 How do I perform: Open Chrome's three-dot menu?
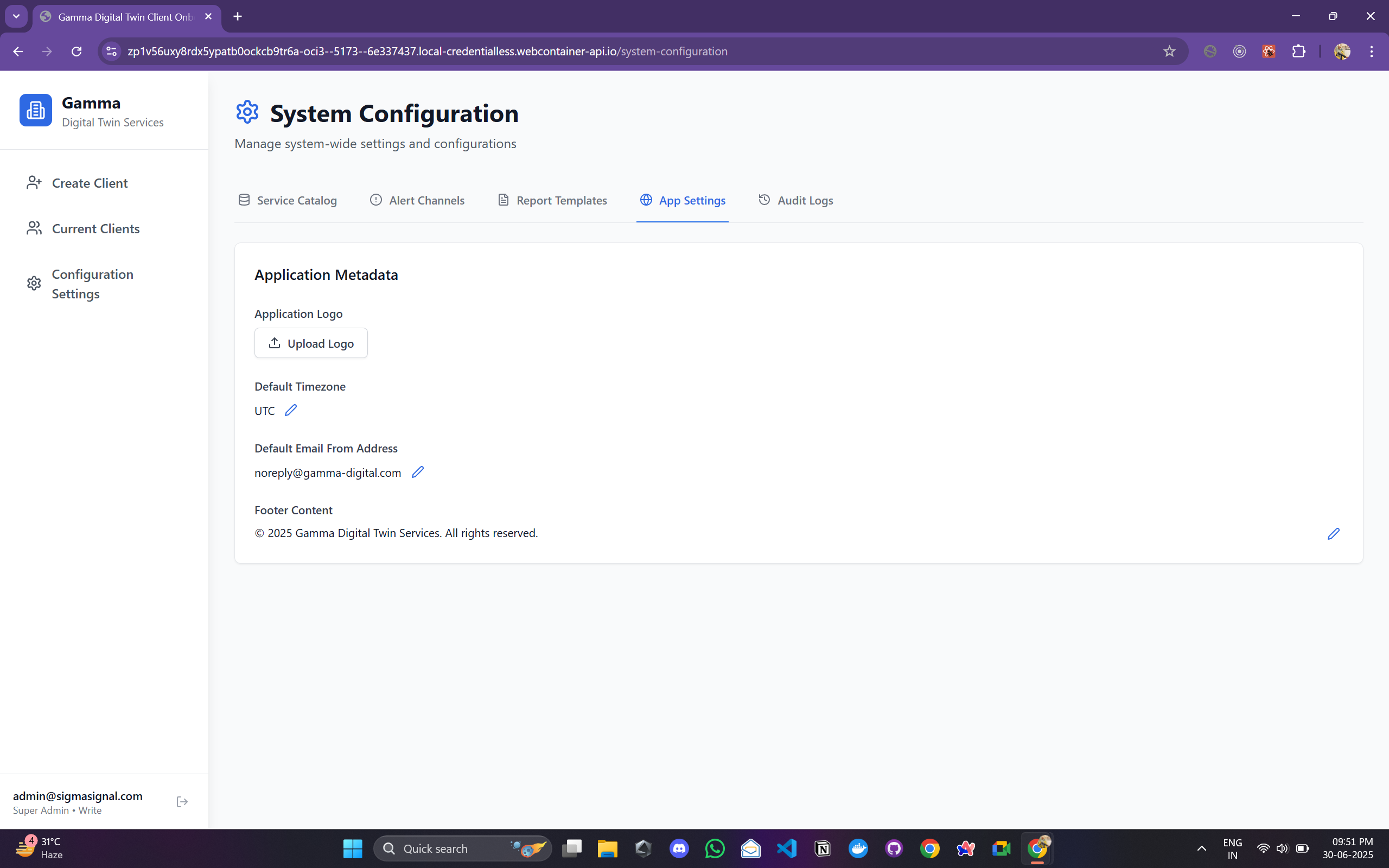tap(1372, 52)
